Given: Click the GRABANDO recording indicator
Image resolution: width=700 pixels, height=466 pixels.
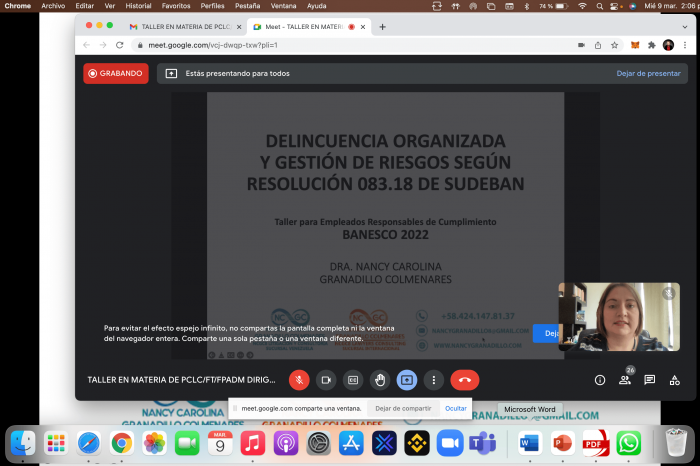Looking at the screenshot, I should tap(116, 73).
